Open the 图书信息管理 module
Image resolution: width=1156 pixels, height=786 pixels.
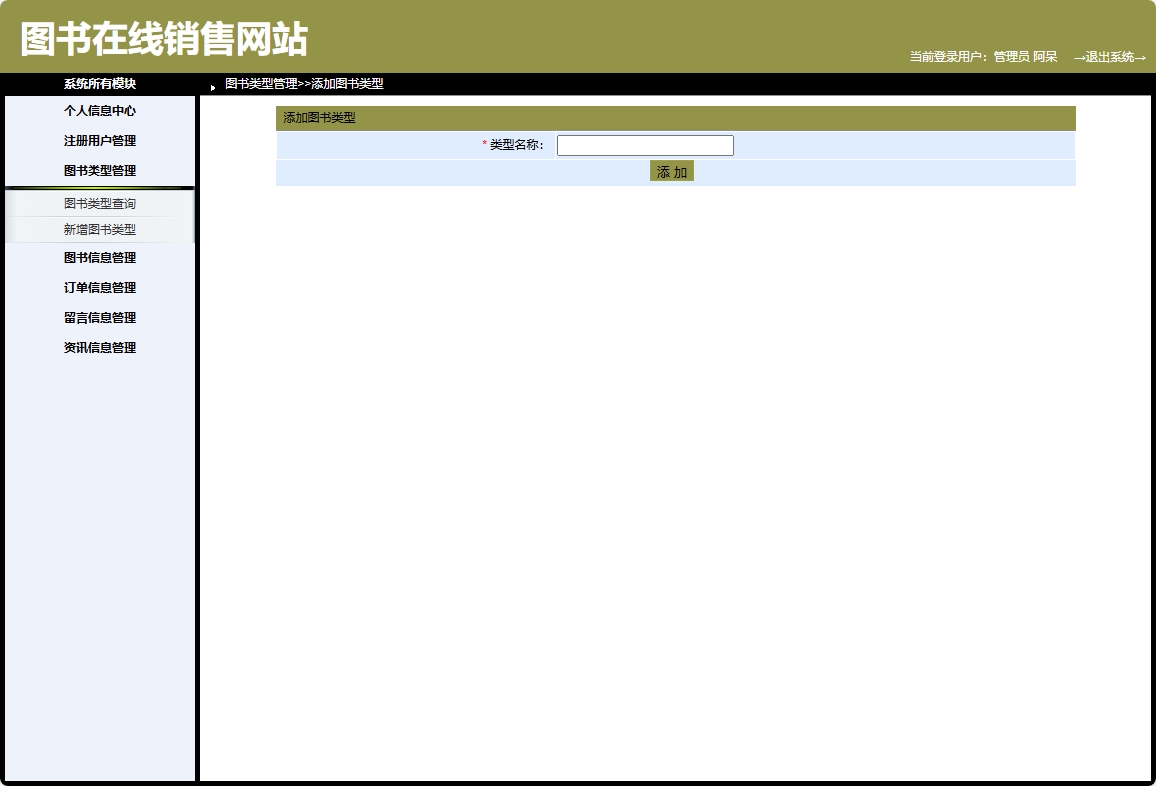pos(99,258)
